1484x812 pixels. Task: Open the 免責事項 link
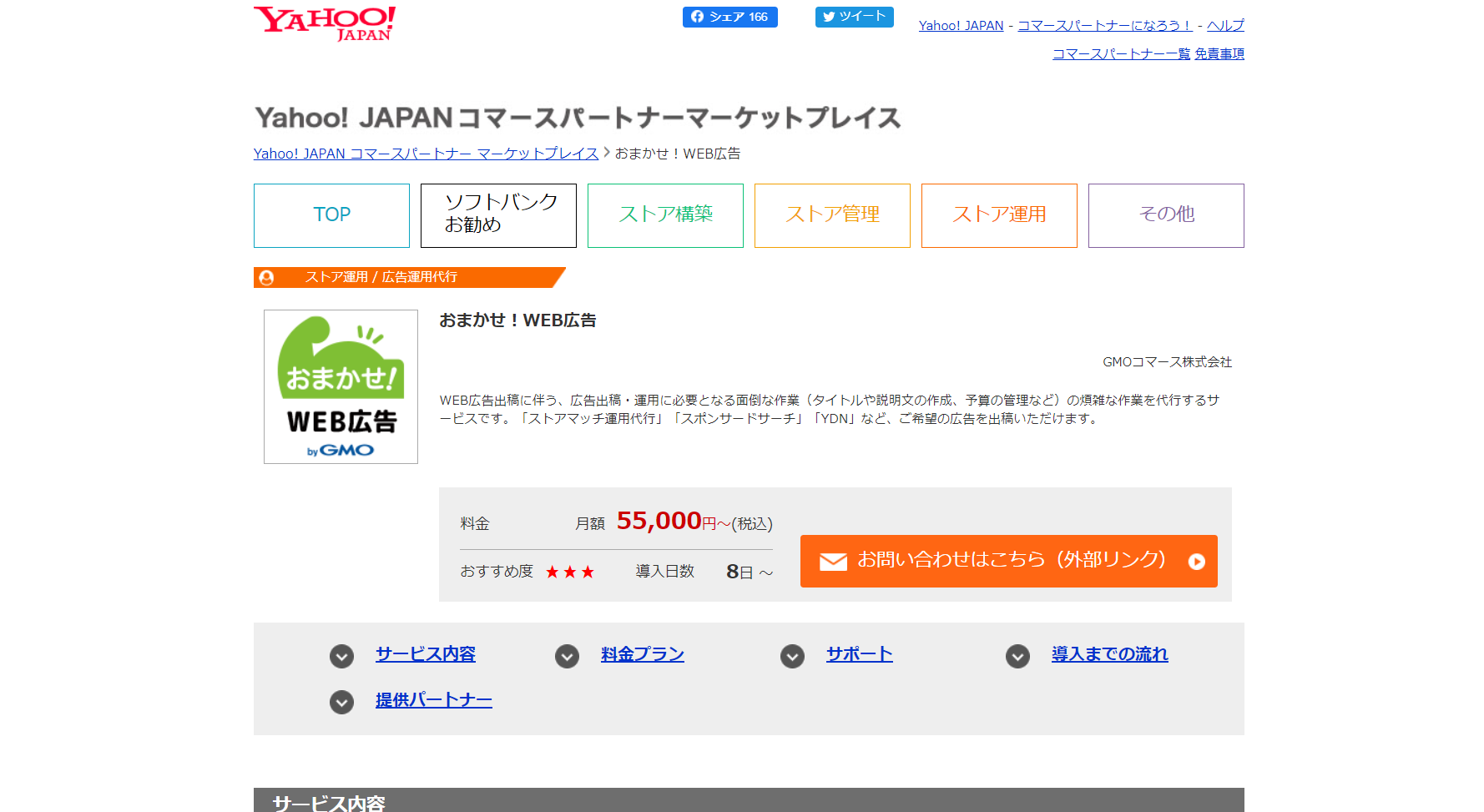click(x=1219, y=54)
